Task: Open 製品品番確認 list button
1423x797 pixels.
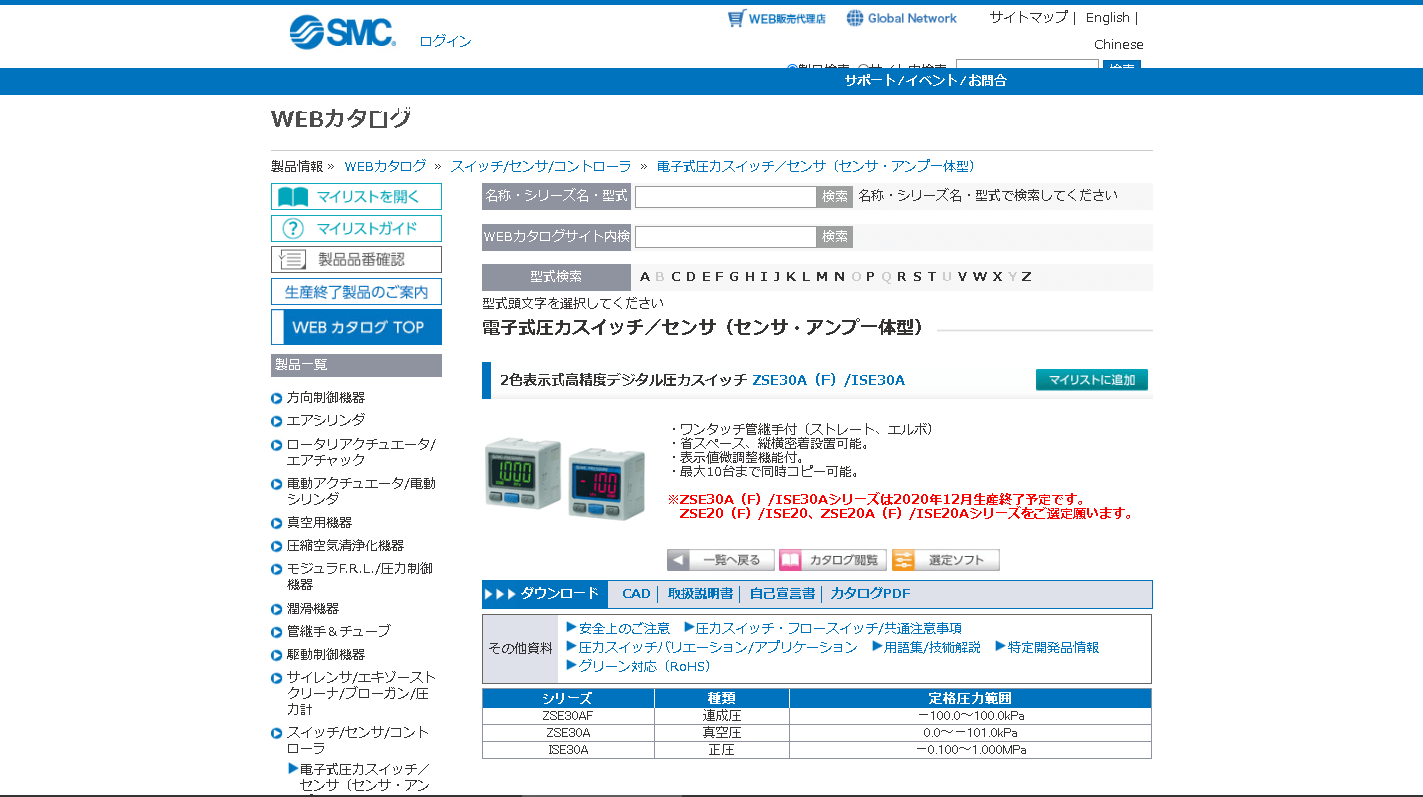Action: [x=356, y=260]
